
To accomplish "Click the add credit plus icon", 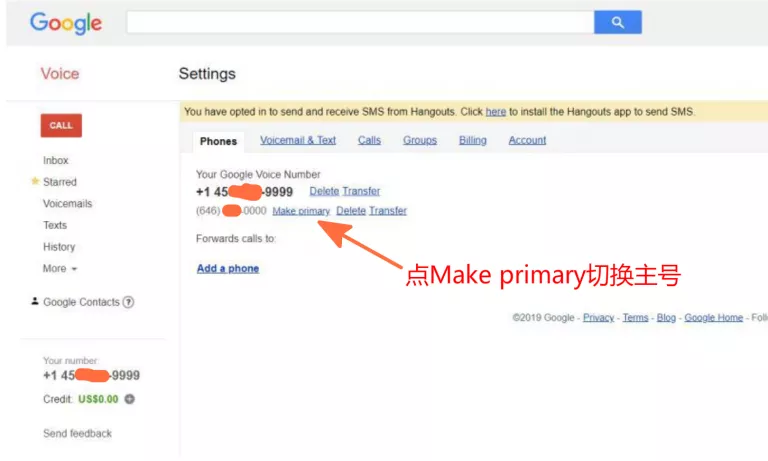I will [x=129, y=399].
